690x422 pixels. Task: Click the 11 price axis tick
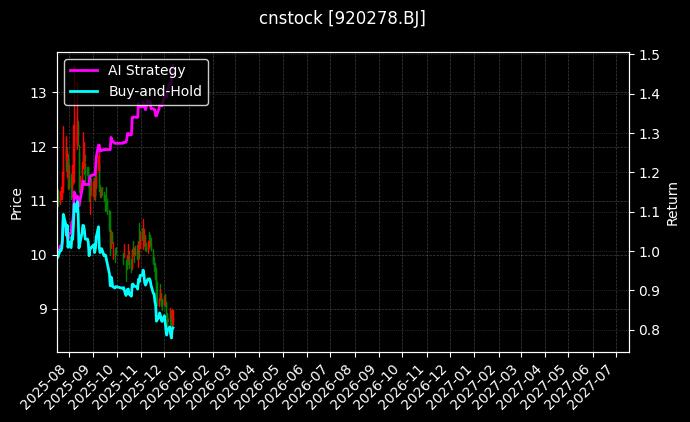point(40,201)
